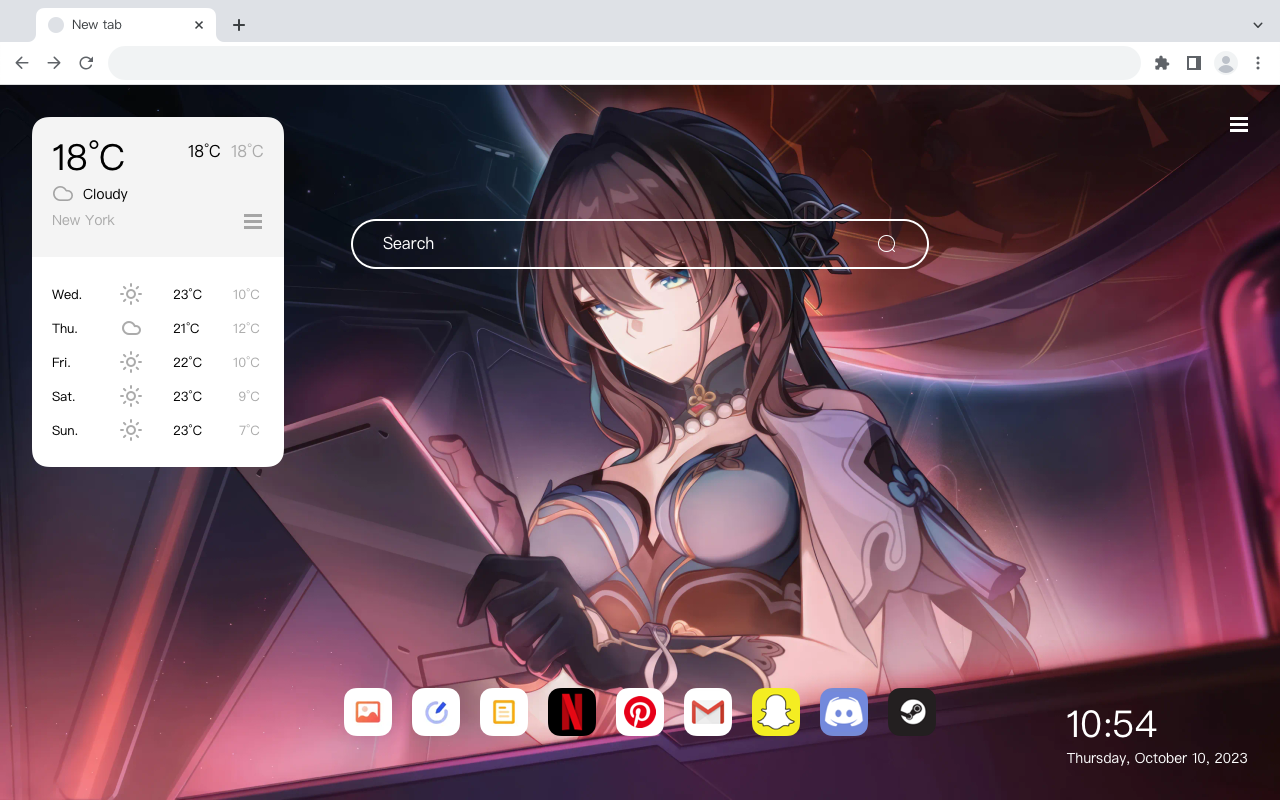Open the Snapchat shortcut

click(x=776, y=712)
